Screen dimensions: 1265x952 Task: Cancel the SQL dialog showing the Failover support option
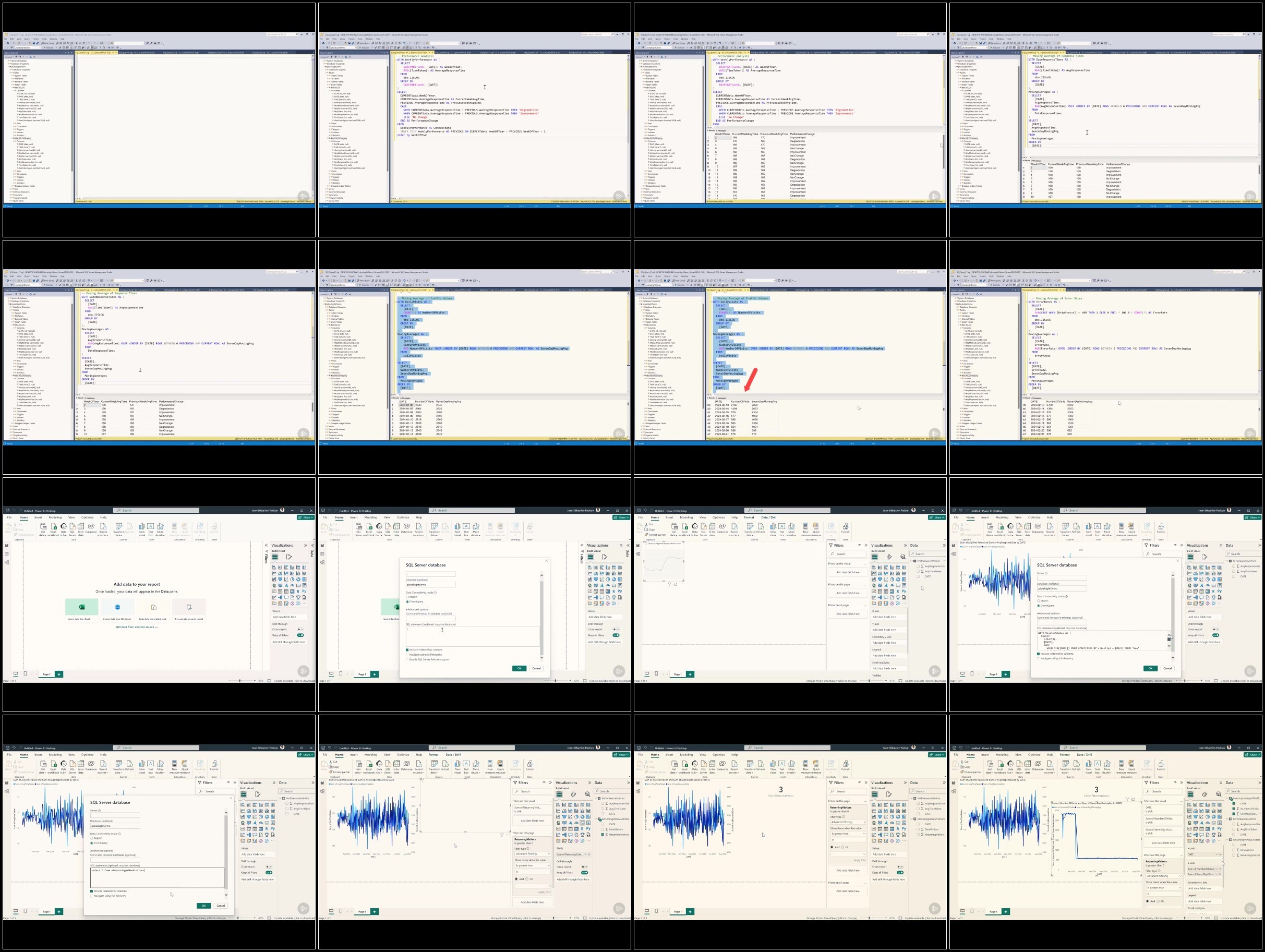(x=536, y=668)
